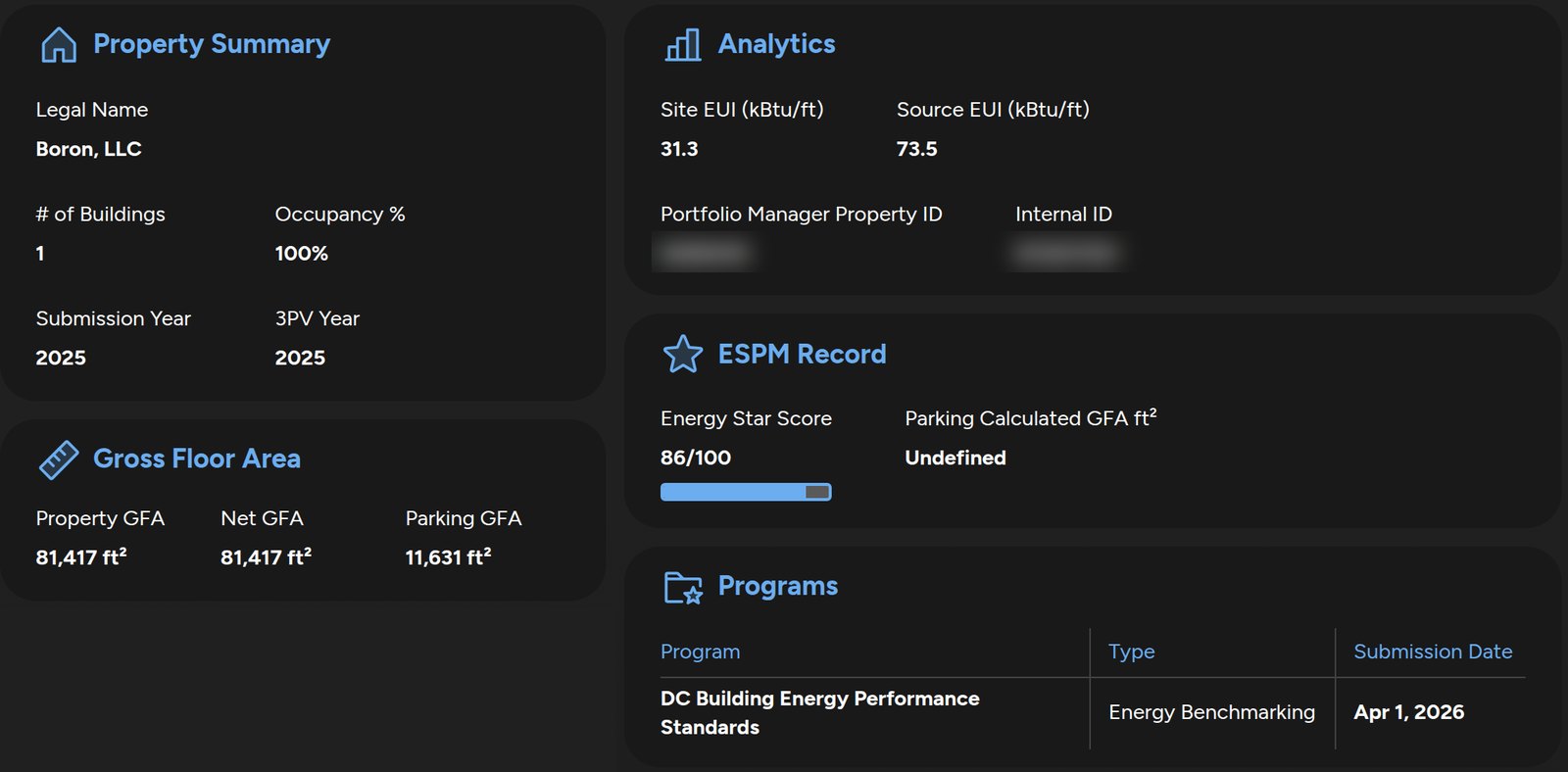Click the 86/100 score value

pyautogui.click(x=696, y=458)
